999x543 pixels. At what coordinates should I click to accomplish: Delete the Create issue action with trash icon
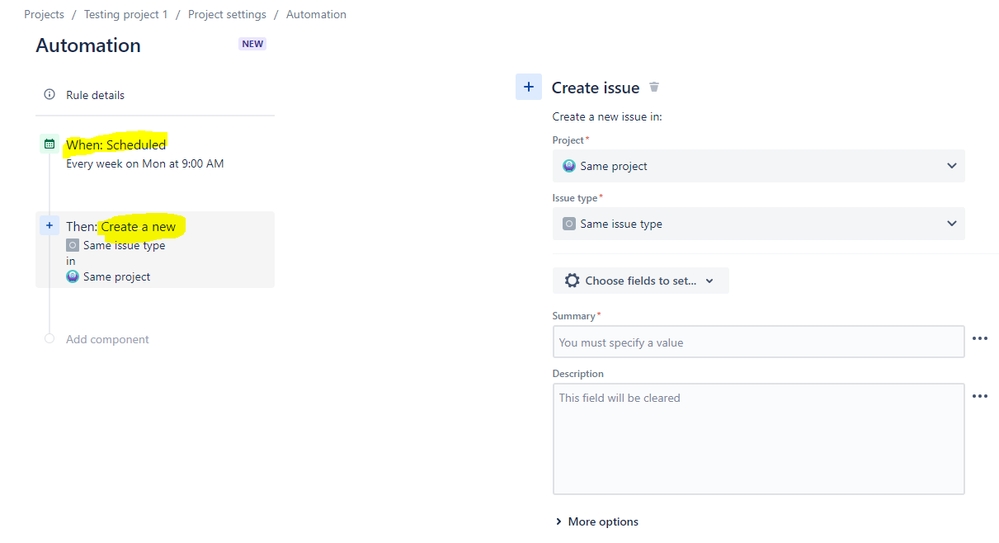pos(654,87)
